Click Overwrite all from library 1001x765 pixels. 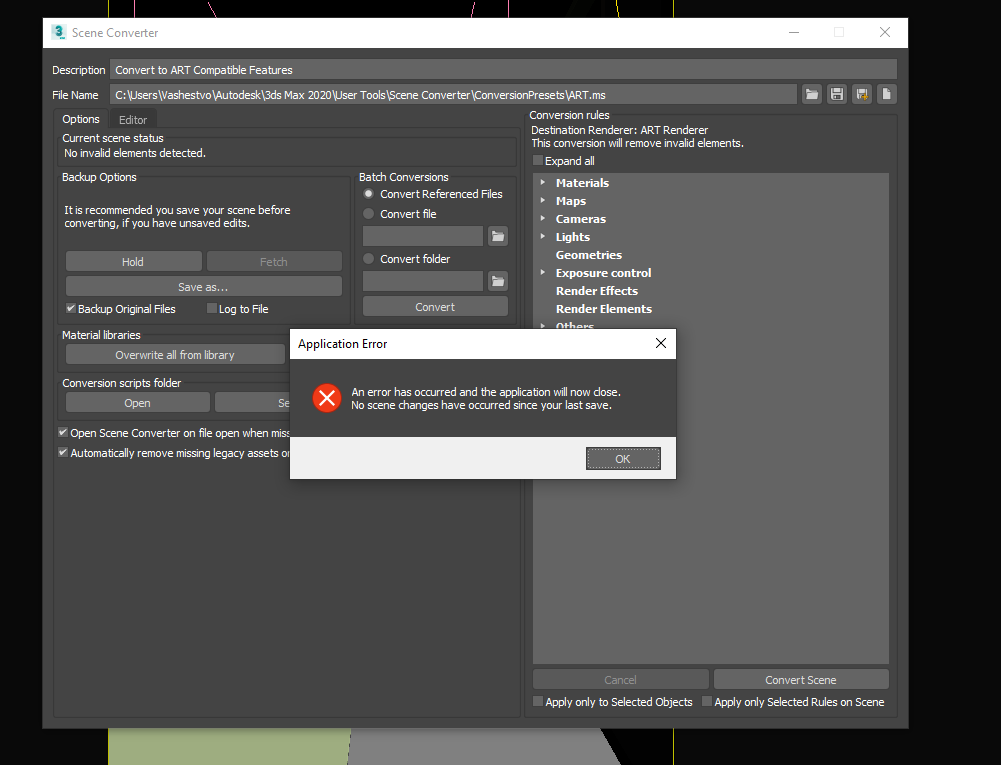(175, 354)
